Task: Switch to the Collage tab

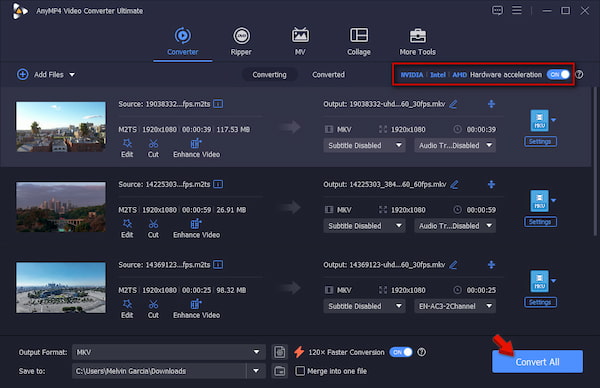Action: pyautogui.click(x=359, y=42)
